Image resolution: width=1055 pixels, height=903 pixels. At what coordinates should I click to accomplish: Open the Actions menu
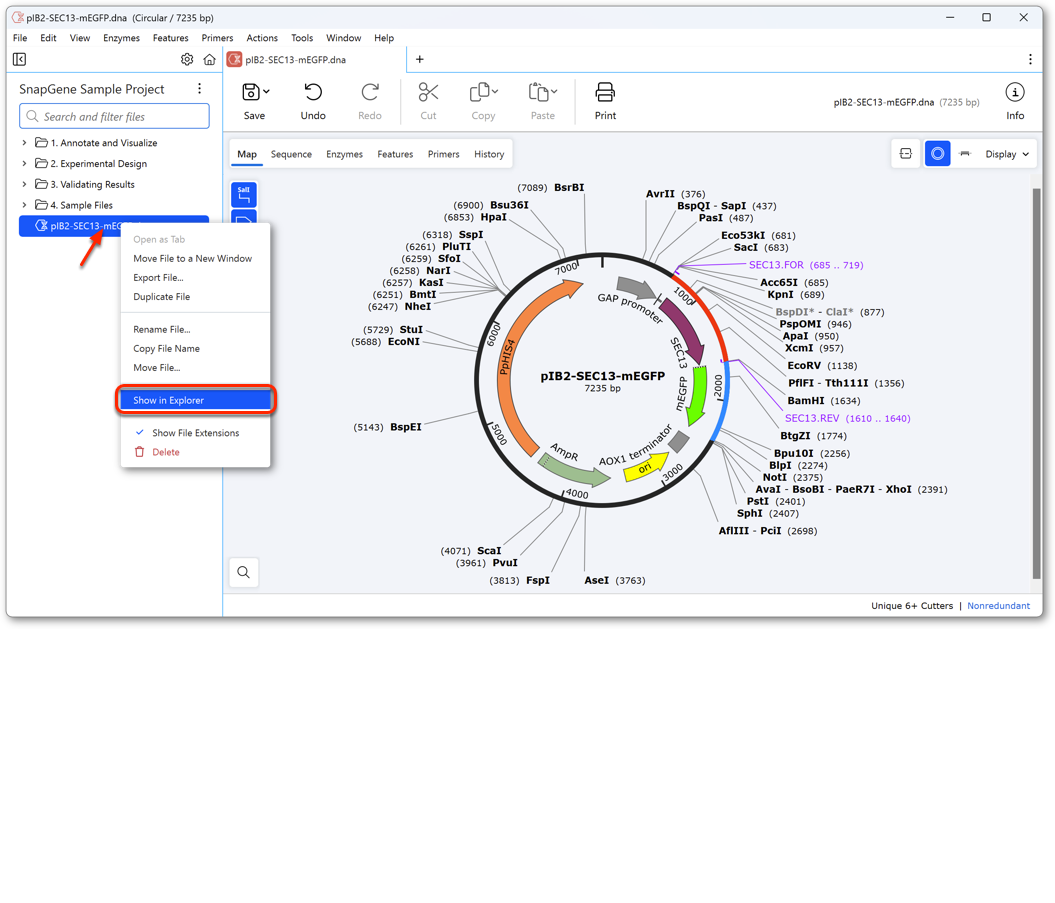coord(262,38)
